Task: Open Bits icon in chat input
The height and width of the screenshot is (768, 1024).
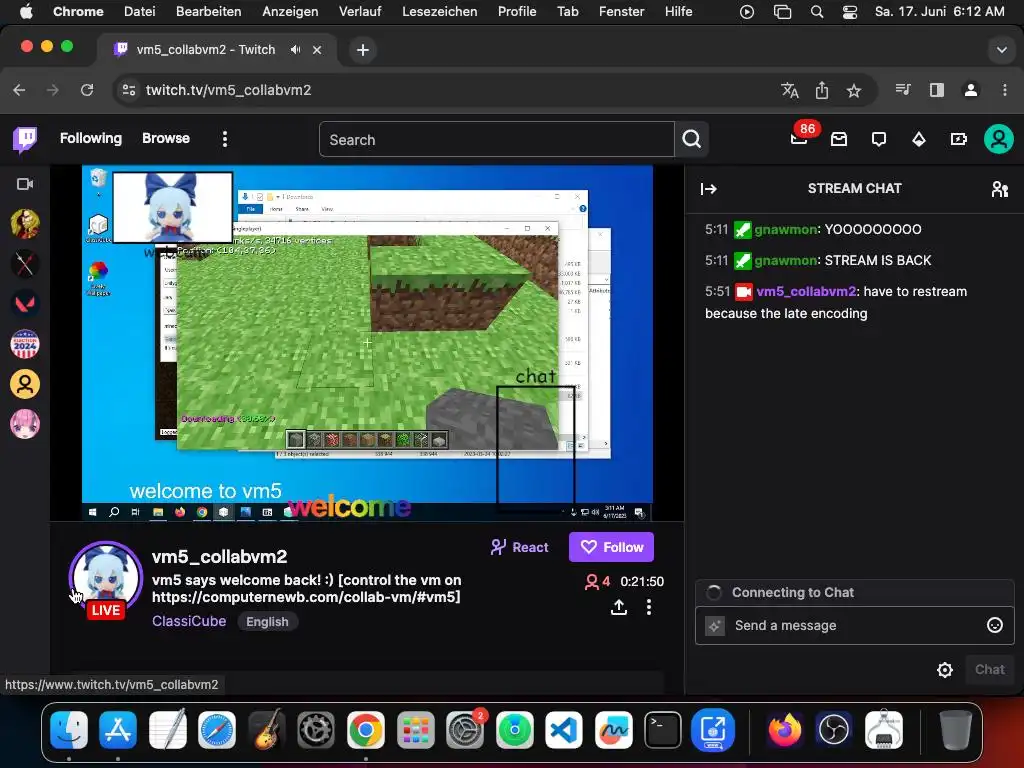Action: (x=715, y=626)
